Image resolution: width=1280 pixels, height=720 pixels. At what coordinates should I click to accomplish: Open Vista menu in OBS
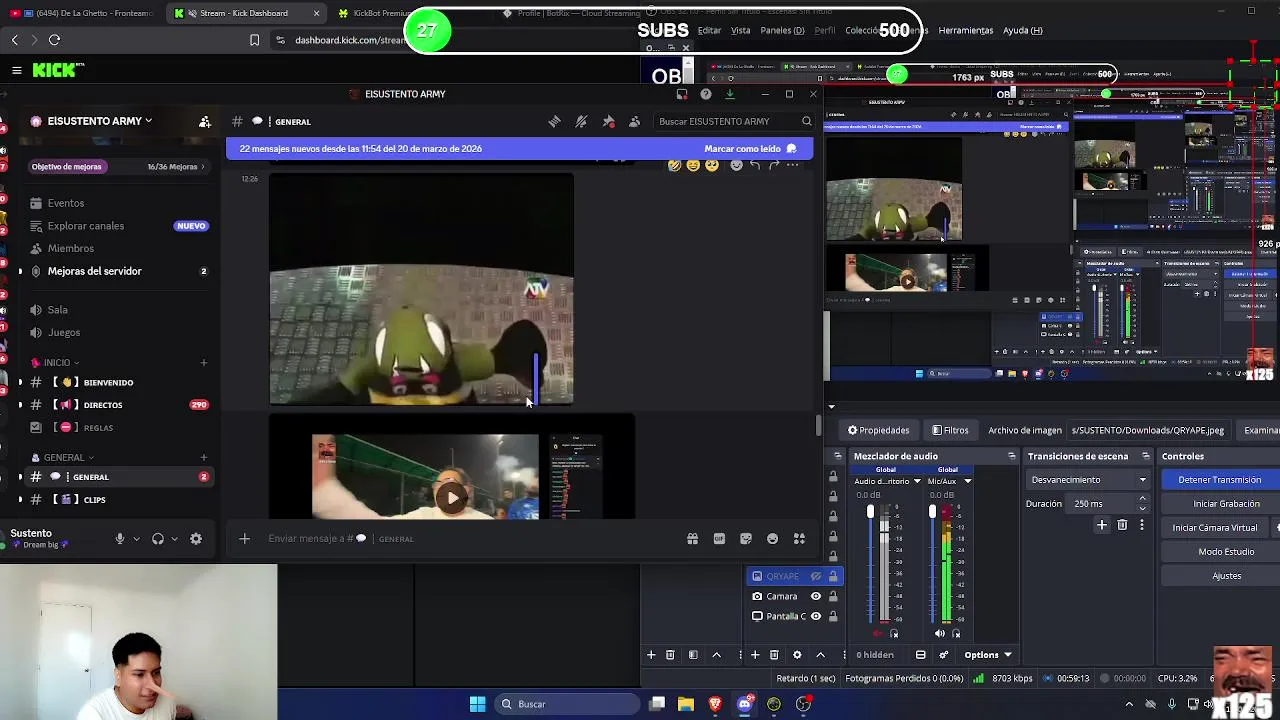(x=740, y=30)
